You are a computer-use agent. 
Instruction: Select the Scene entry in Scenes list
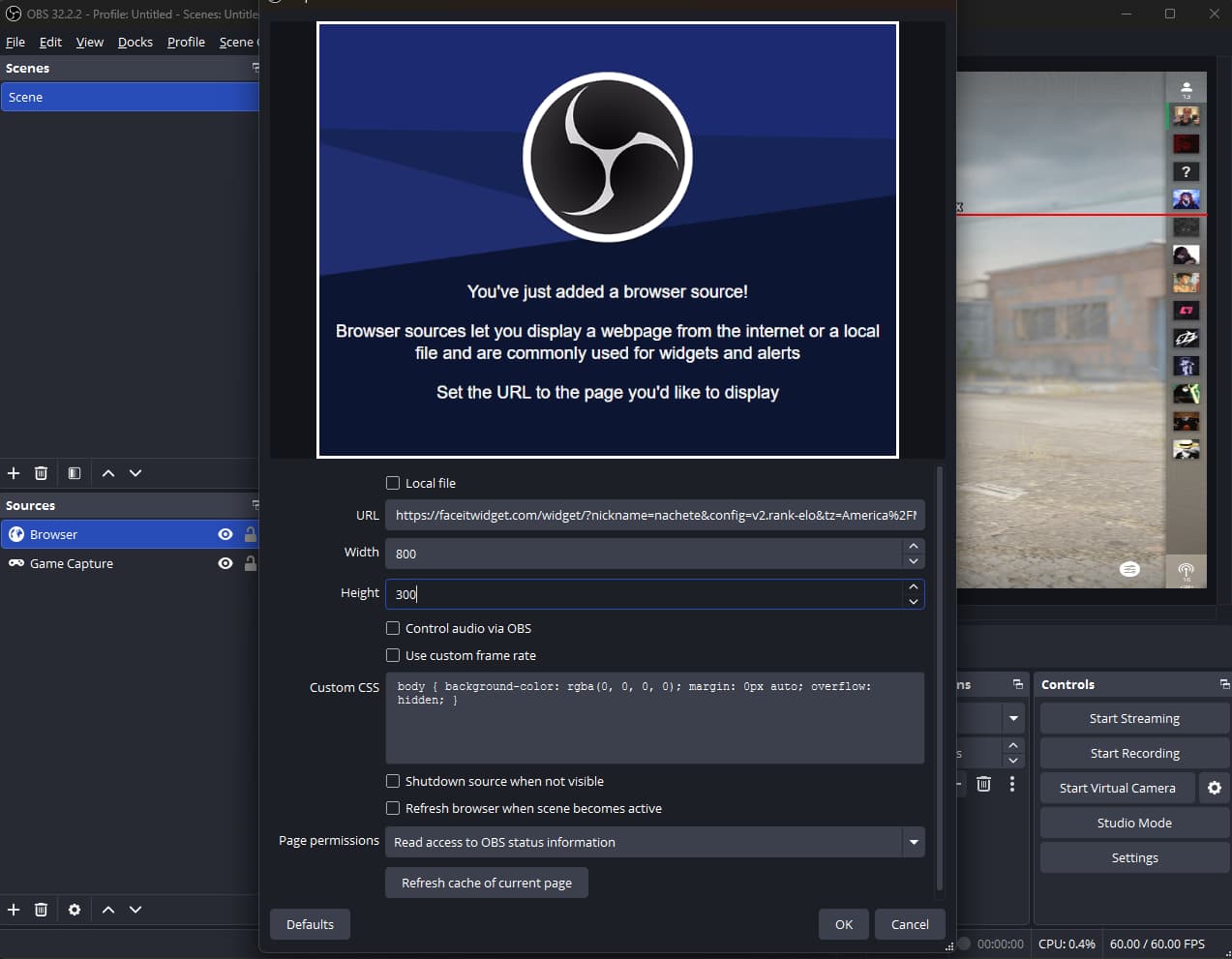point(130,97)
